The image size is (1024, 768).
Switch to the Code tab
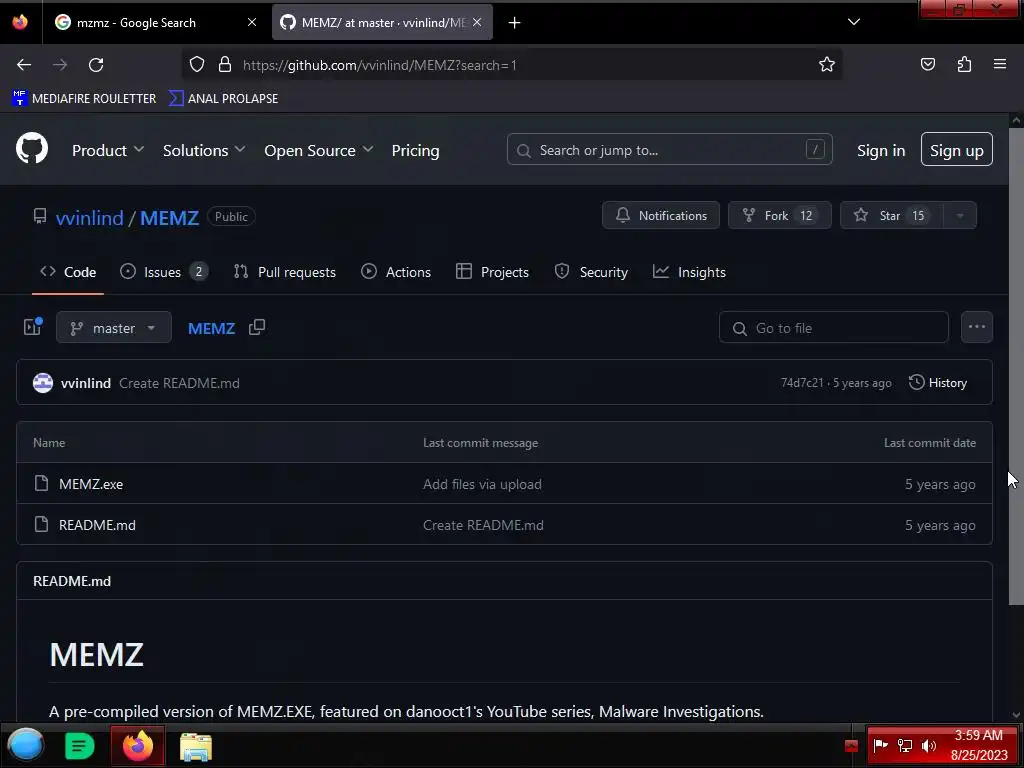coord(68,272)
